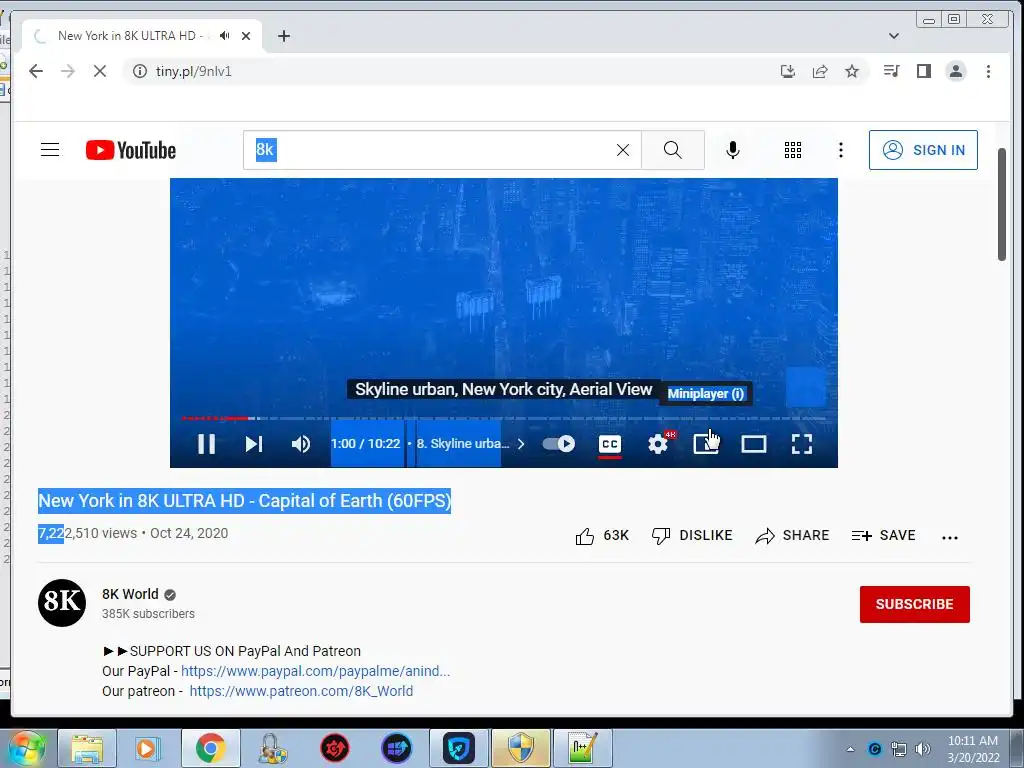
Task: Bookmark this tab star
Action: click(x=852, y=71)
